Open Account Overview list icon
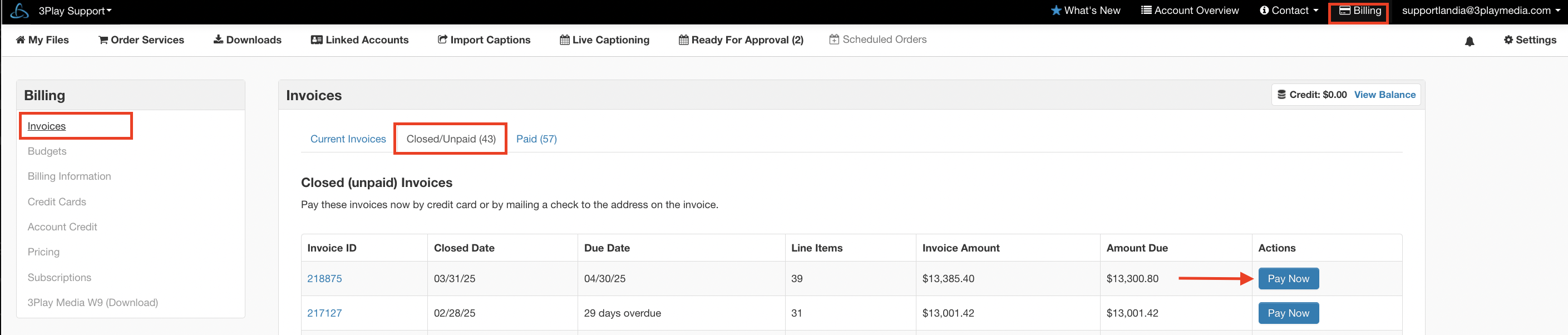This screenshot has height=335, width=1568. pos(1146,11)
